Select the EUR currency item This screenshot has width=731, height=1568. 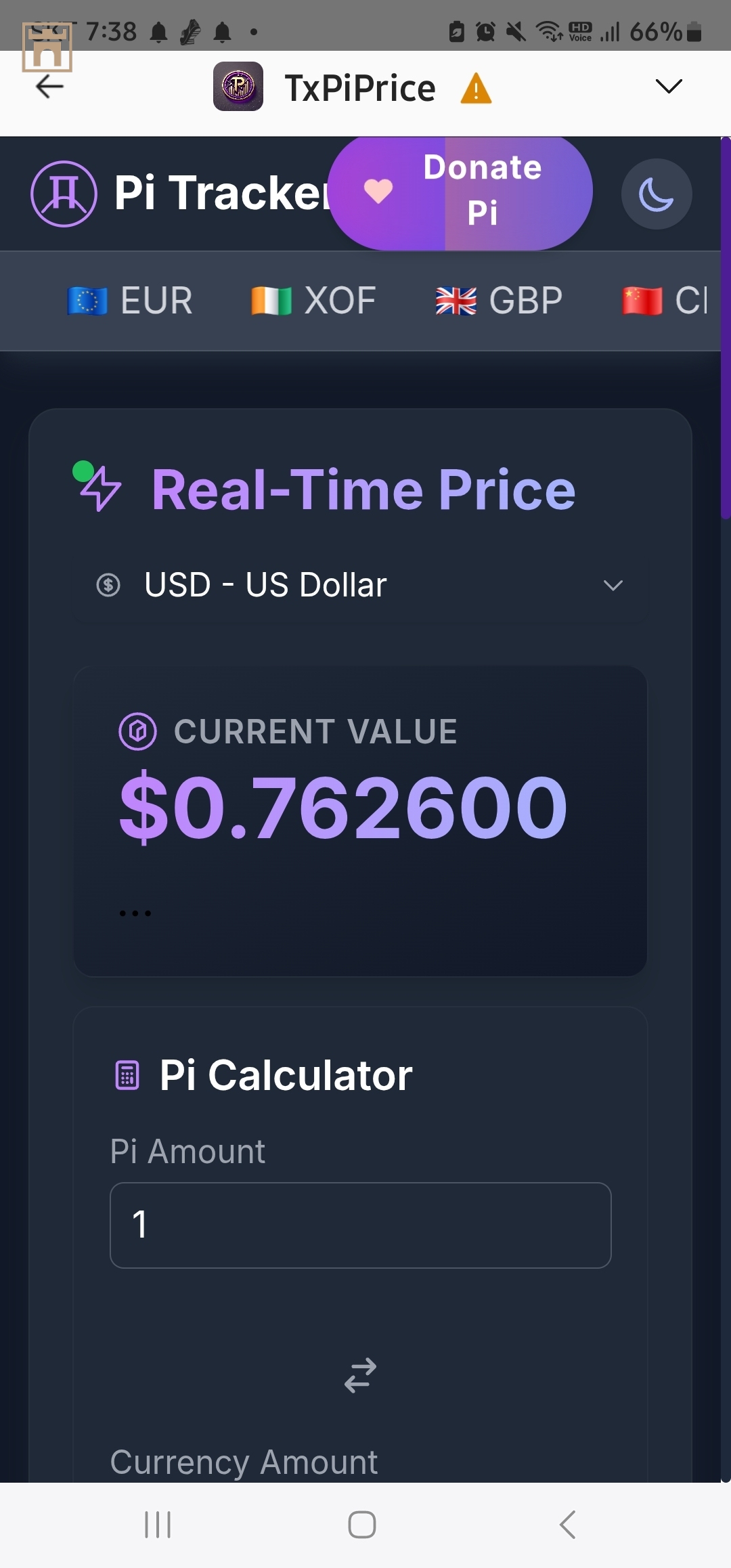click(130, 301)
